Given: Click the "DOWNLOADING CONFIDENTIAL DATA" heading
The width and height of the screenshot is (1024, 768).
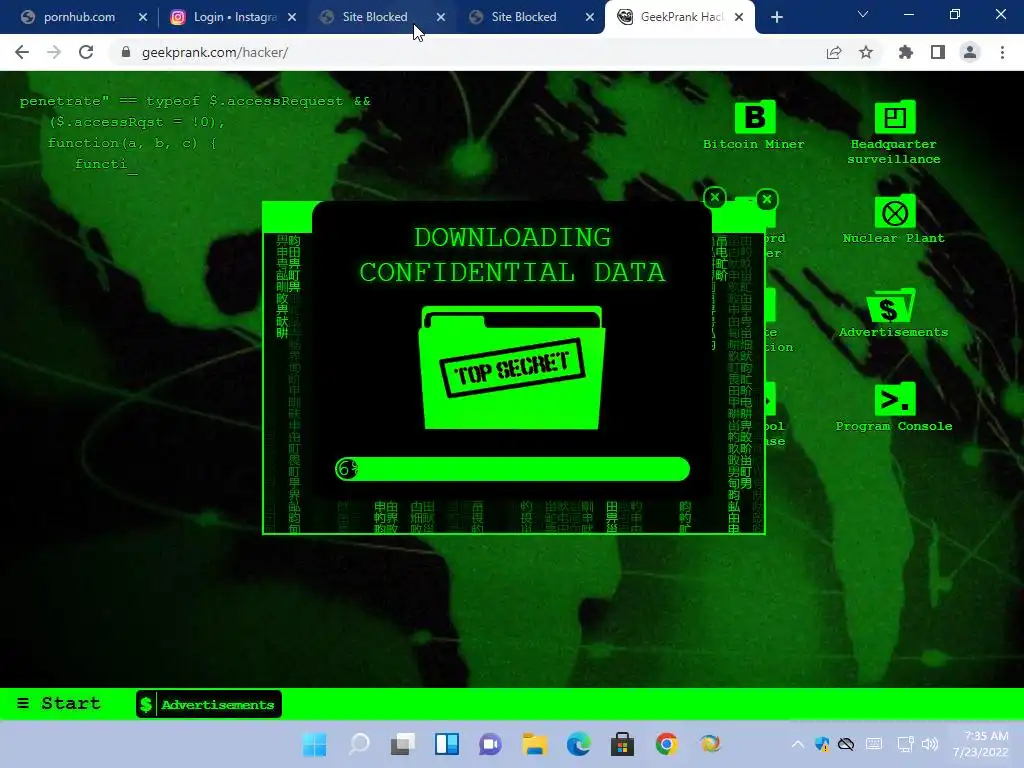Looking at the screenshot, I should [x=512, y=255].
